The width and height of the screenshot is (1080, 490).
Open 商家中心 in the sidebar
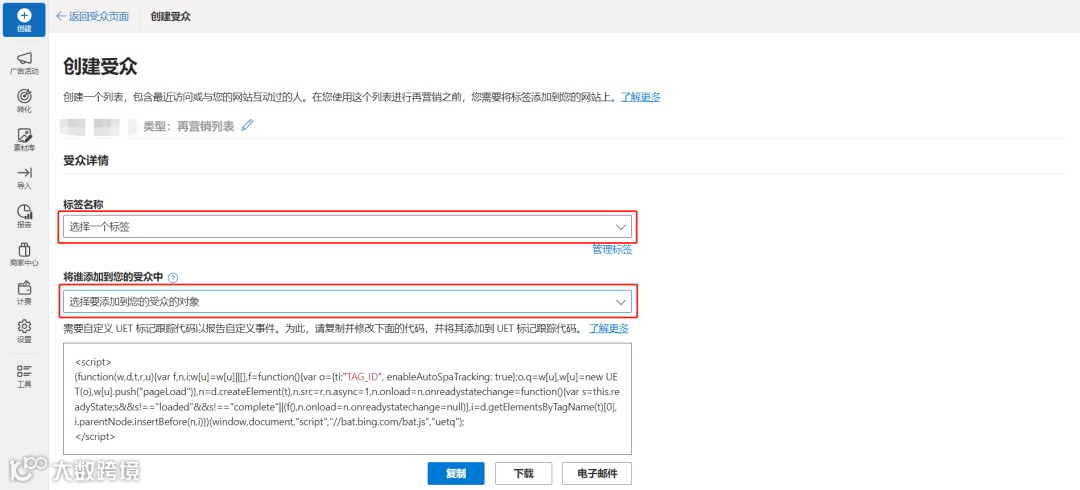pos(24,254)
